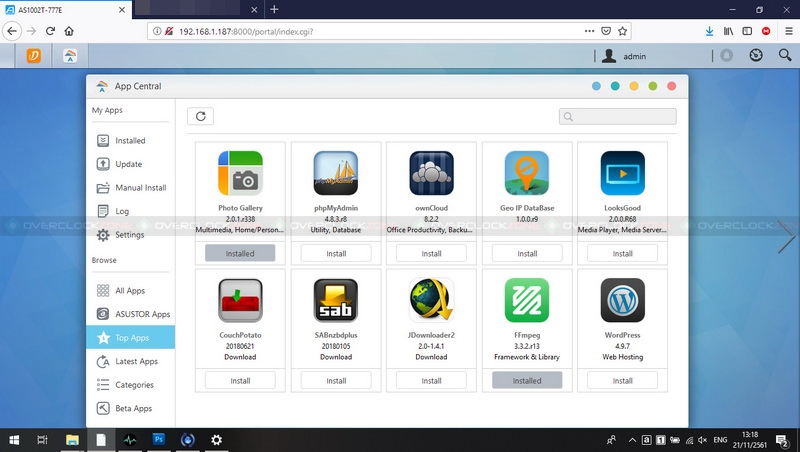The height and width of the screenshot is (452, 800).
Task: Click the Installed button for FFmpeg
Action: [x=527, y=380]
